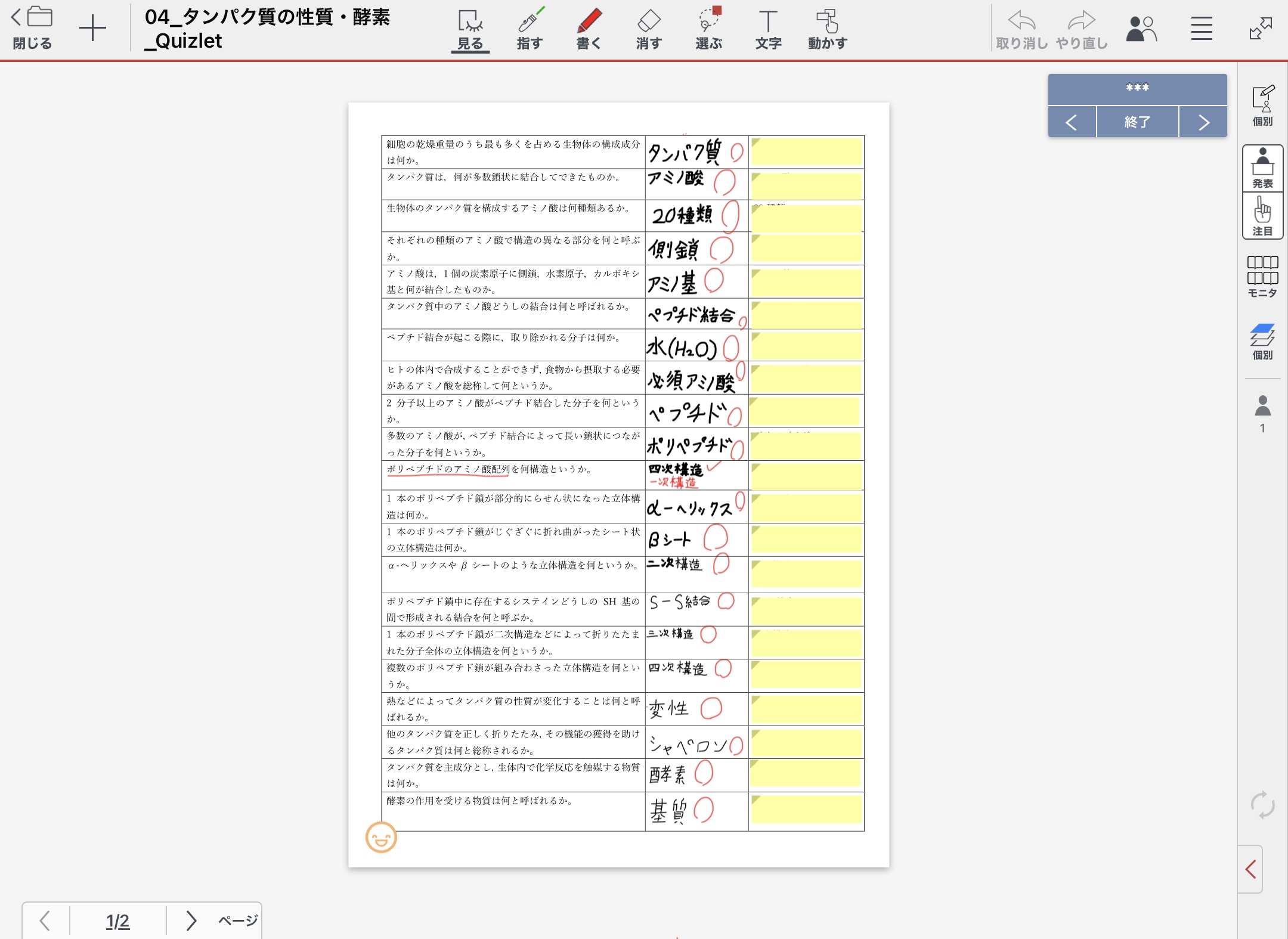Toggle 注目 attention mode
The width and height of the screenshot is (1288, 939).
(1262, 216)
